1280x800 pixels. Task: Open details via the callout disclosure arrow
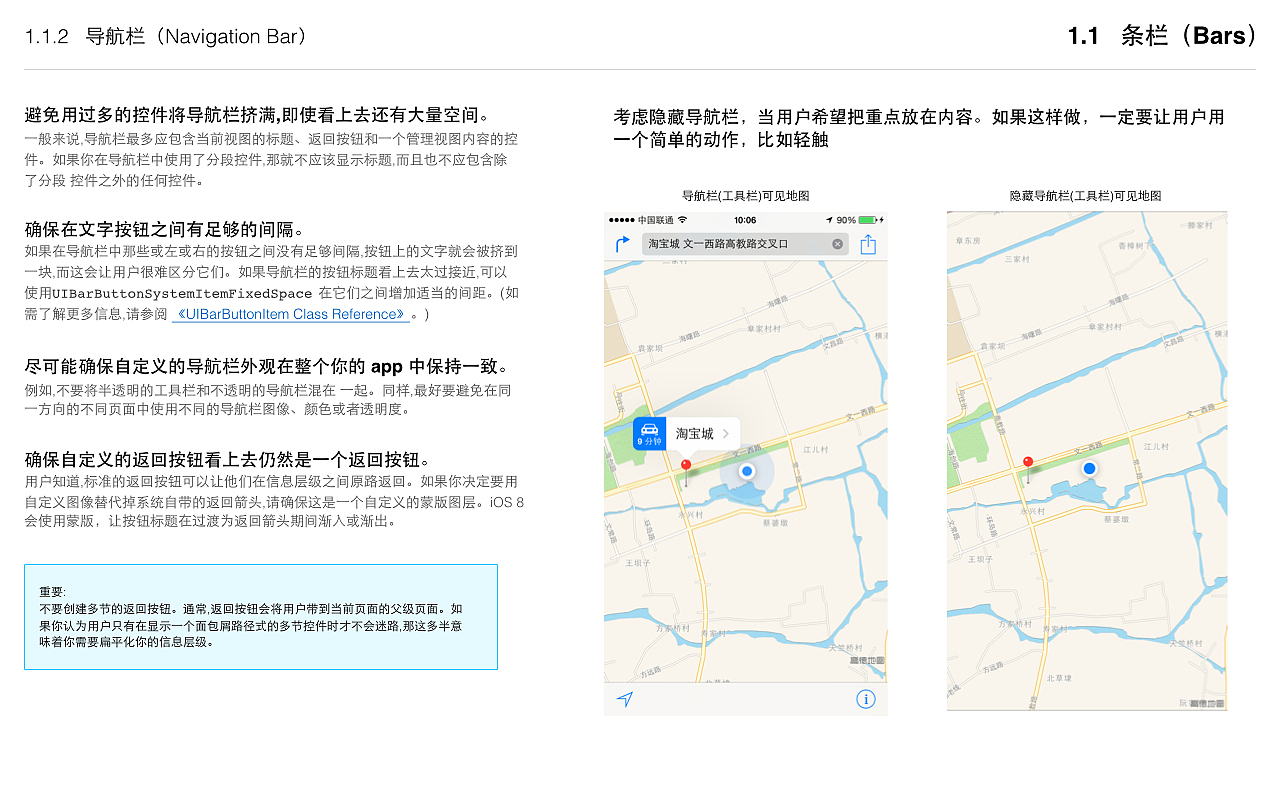(x=726, y=434)
